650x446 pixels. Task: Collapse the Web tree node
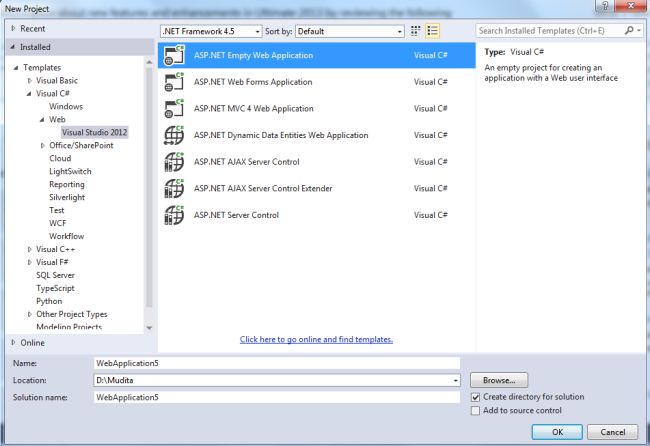(42, 119)
